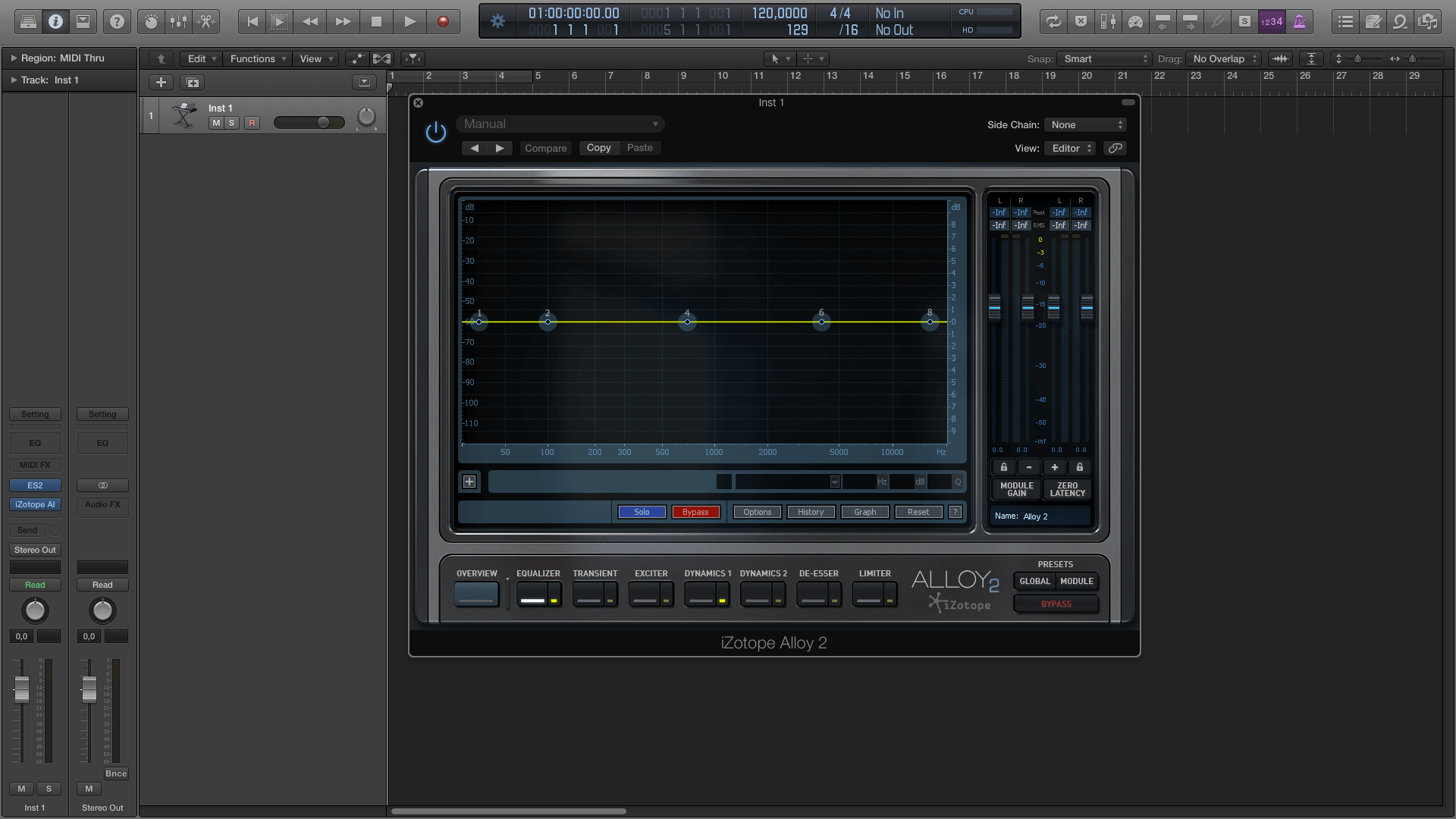Add a new EQ band in Alloy

(469, 482)
